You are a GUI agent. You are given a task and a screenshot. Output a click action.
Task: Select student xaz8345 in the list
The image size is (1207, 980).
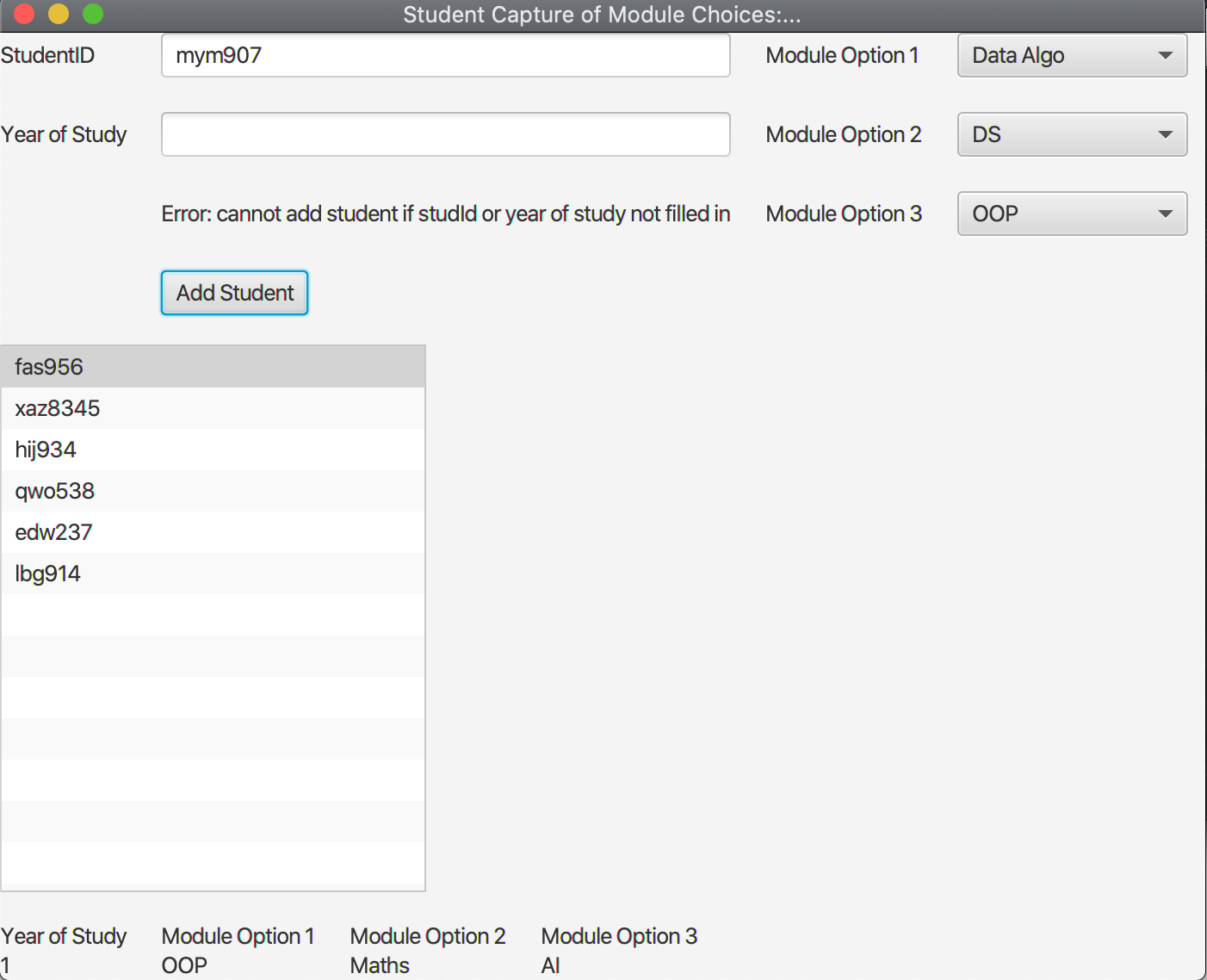pyautogui.click(x=213, y=408)
